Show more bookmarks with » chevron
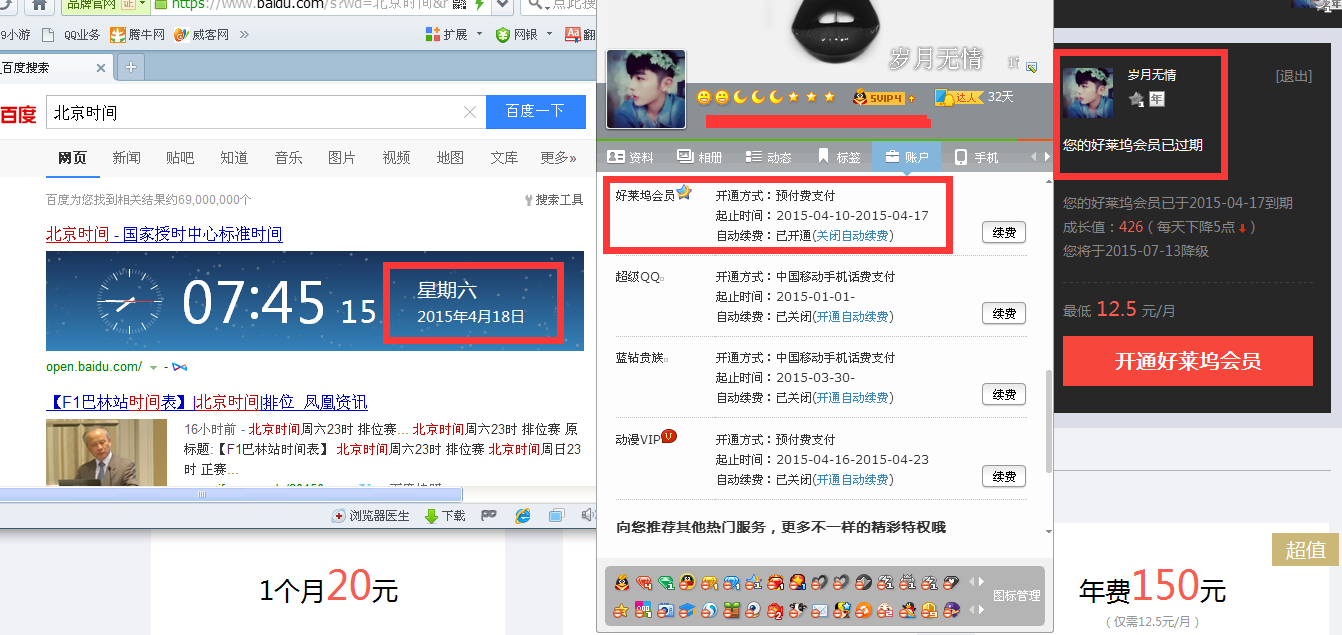 click(x=244, y=35)
